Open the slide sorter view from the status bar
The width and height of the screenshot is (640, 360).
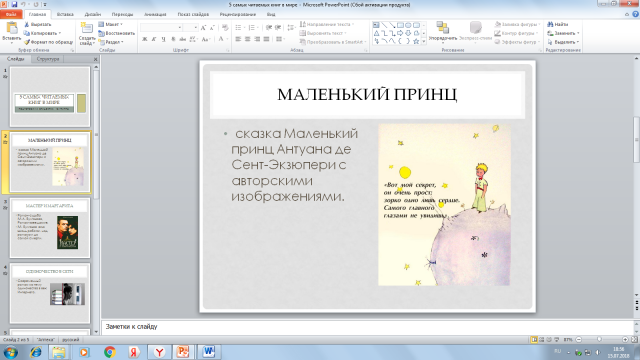click(542, 340)
